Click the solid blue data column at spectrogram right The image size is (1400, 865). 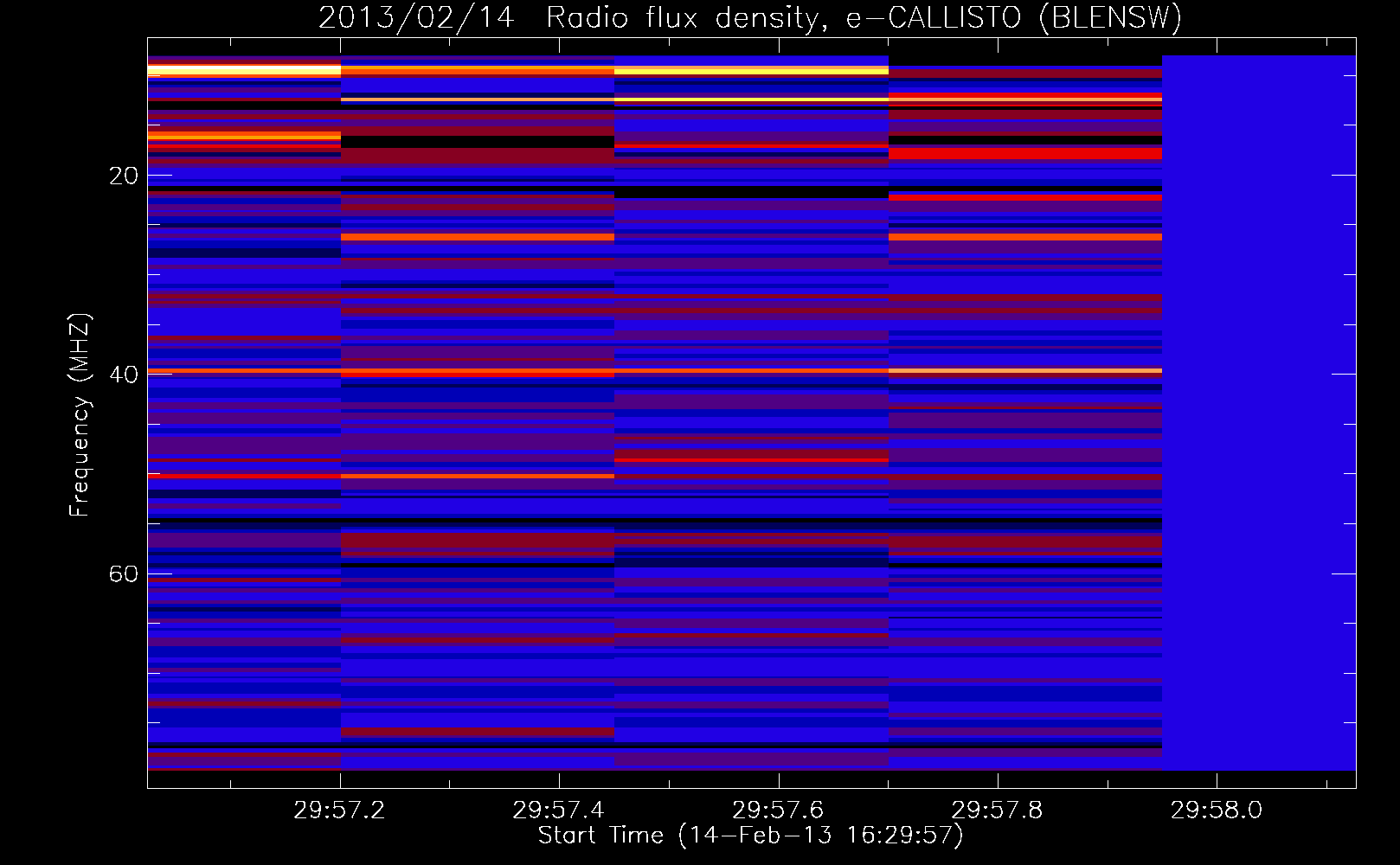[1259, 413]
